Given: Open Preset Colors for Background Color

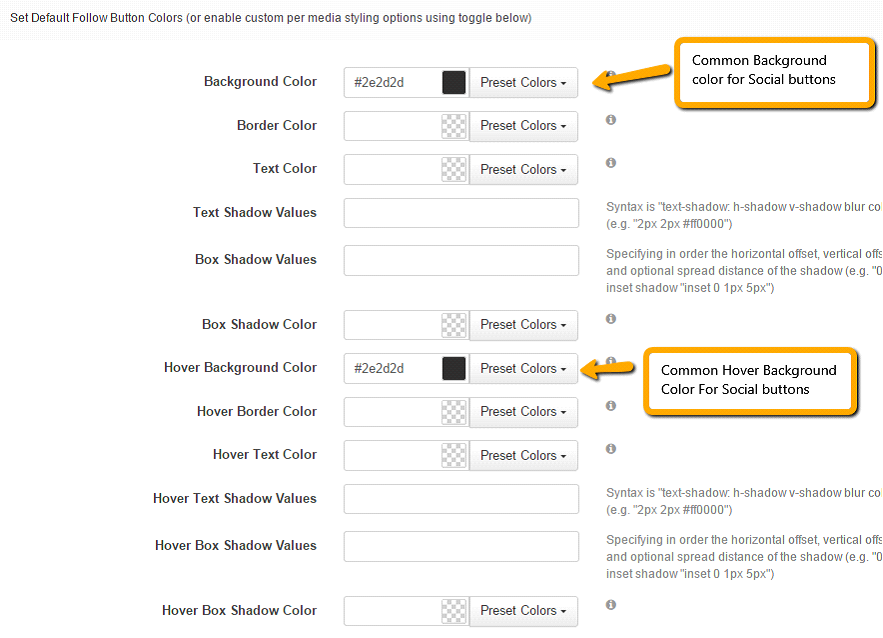Looking at the screenshot, I should pyautogui.click(x=523, y=82).
